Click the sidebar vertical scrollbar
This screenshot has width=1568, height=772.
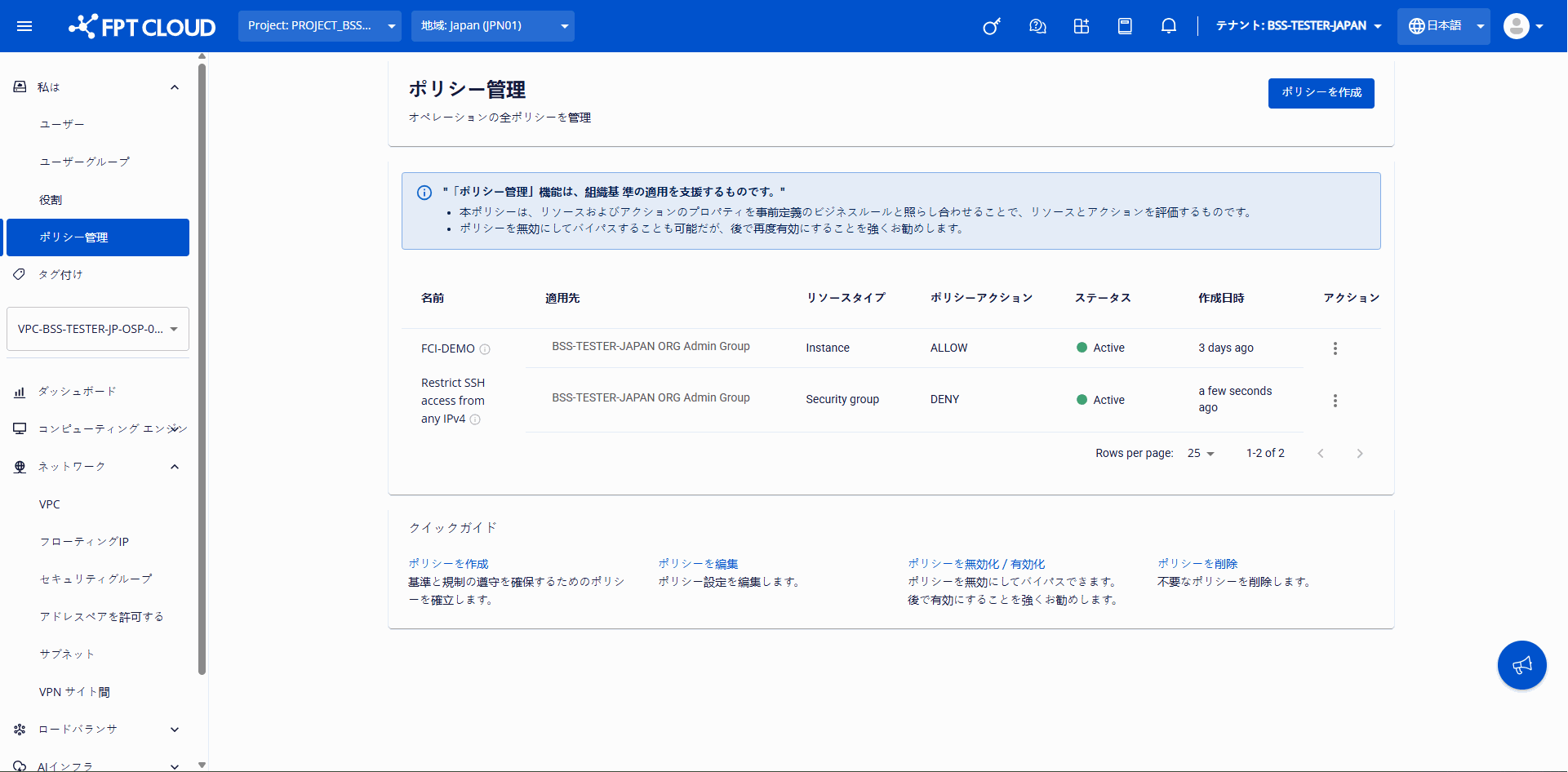(202, 369)
